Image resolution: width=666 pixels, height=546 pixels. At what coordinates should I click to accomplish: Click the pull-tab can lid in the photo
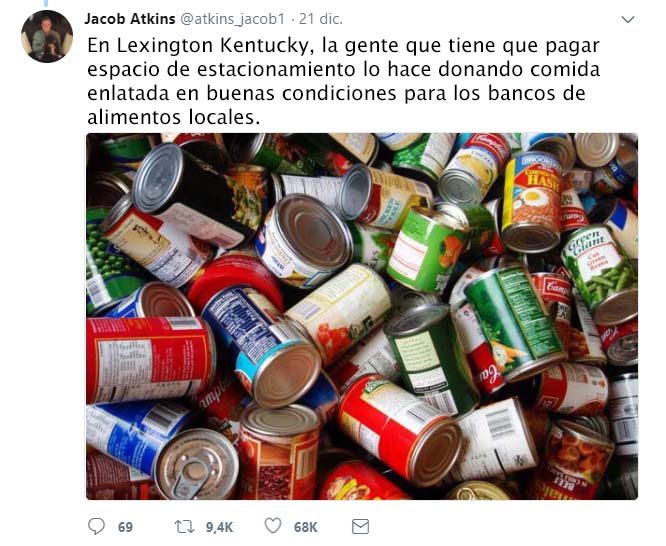(196, 465)
